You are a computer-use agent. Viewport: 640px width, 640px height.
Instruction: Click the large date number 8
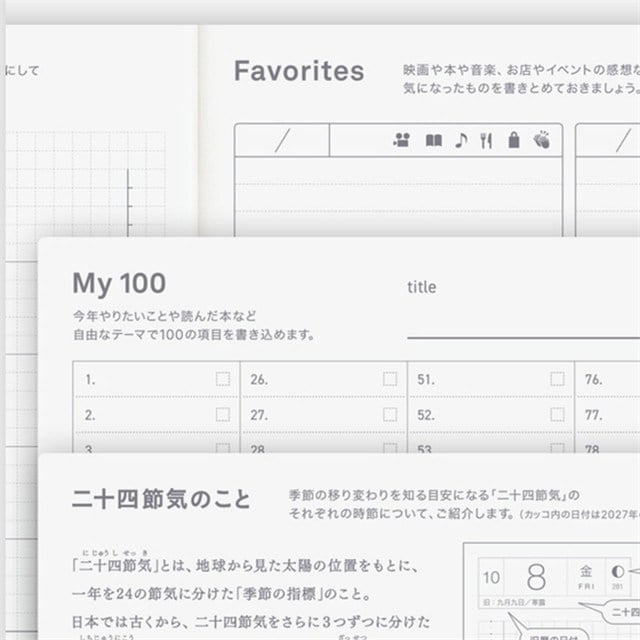coord(536,577)
